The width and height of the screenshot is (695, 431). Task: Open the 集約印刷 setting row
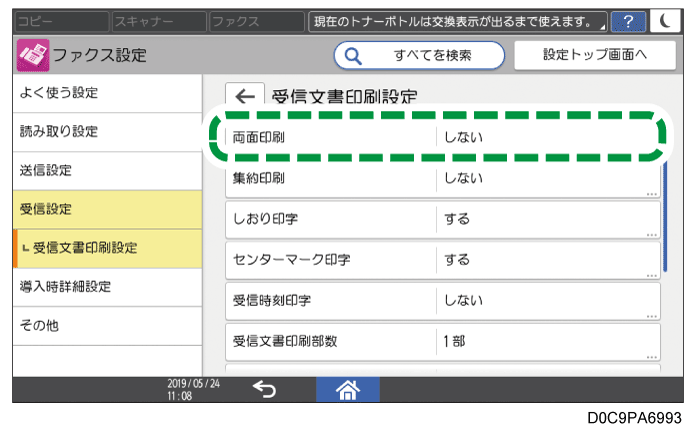(x=443, y=178)
